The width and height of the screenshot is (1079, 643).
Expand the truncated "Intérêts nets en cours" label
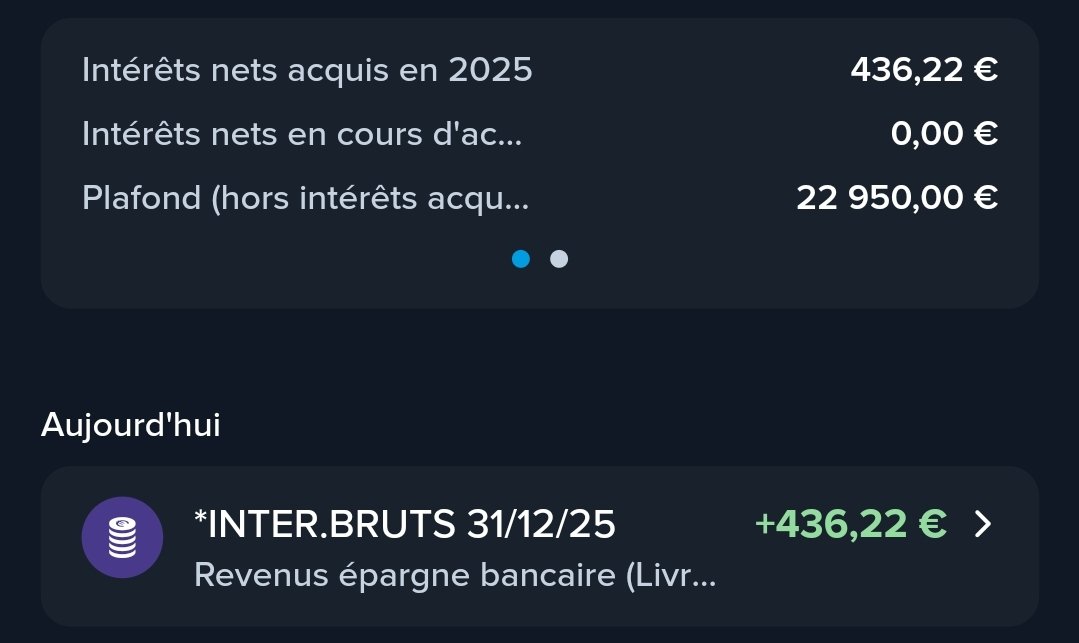pos(302,134)
